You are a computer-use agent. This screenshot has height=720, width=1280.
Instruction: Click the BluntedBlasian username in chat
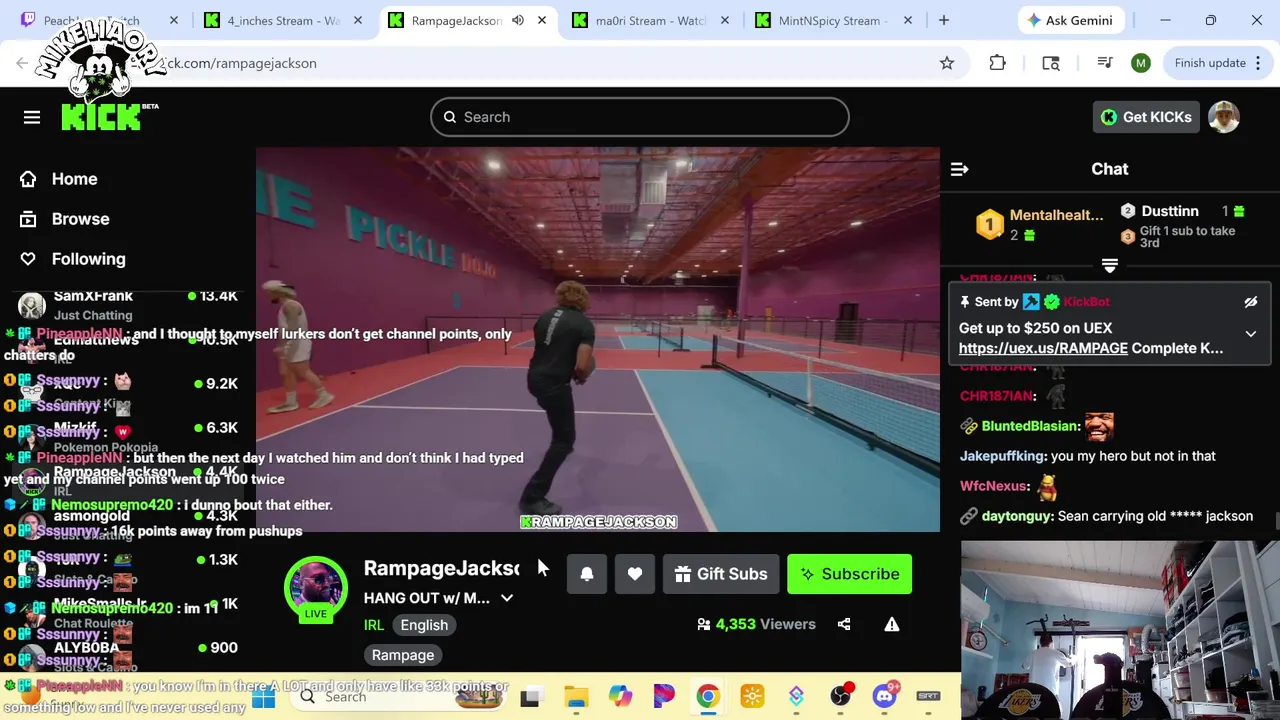tap(1030, 426)
